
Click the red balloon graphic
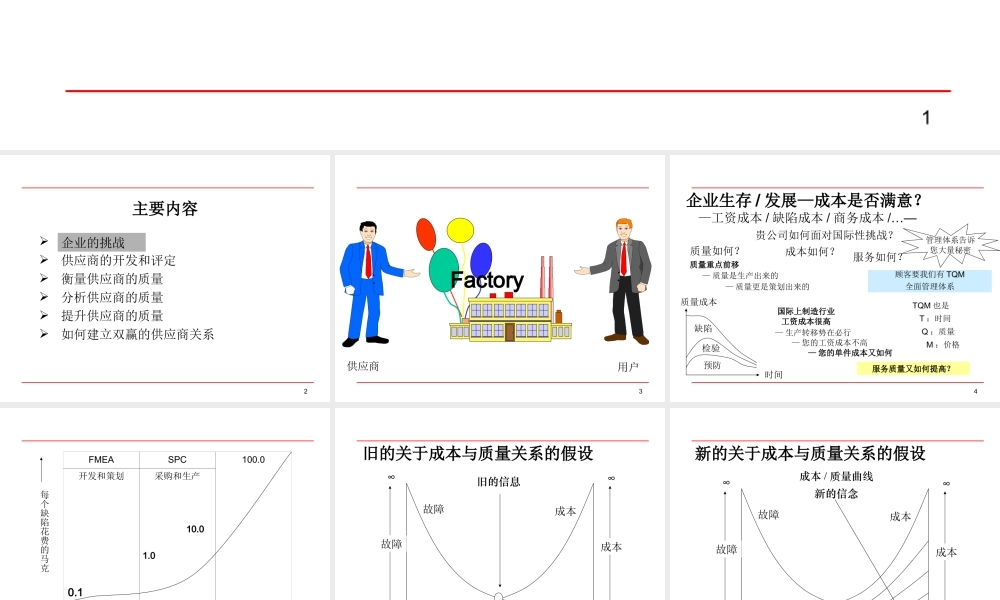[426, 234]
